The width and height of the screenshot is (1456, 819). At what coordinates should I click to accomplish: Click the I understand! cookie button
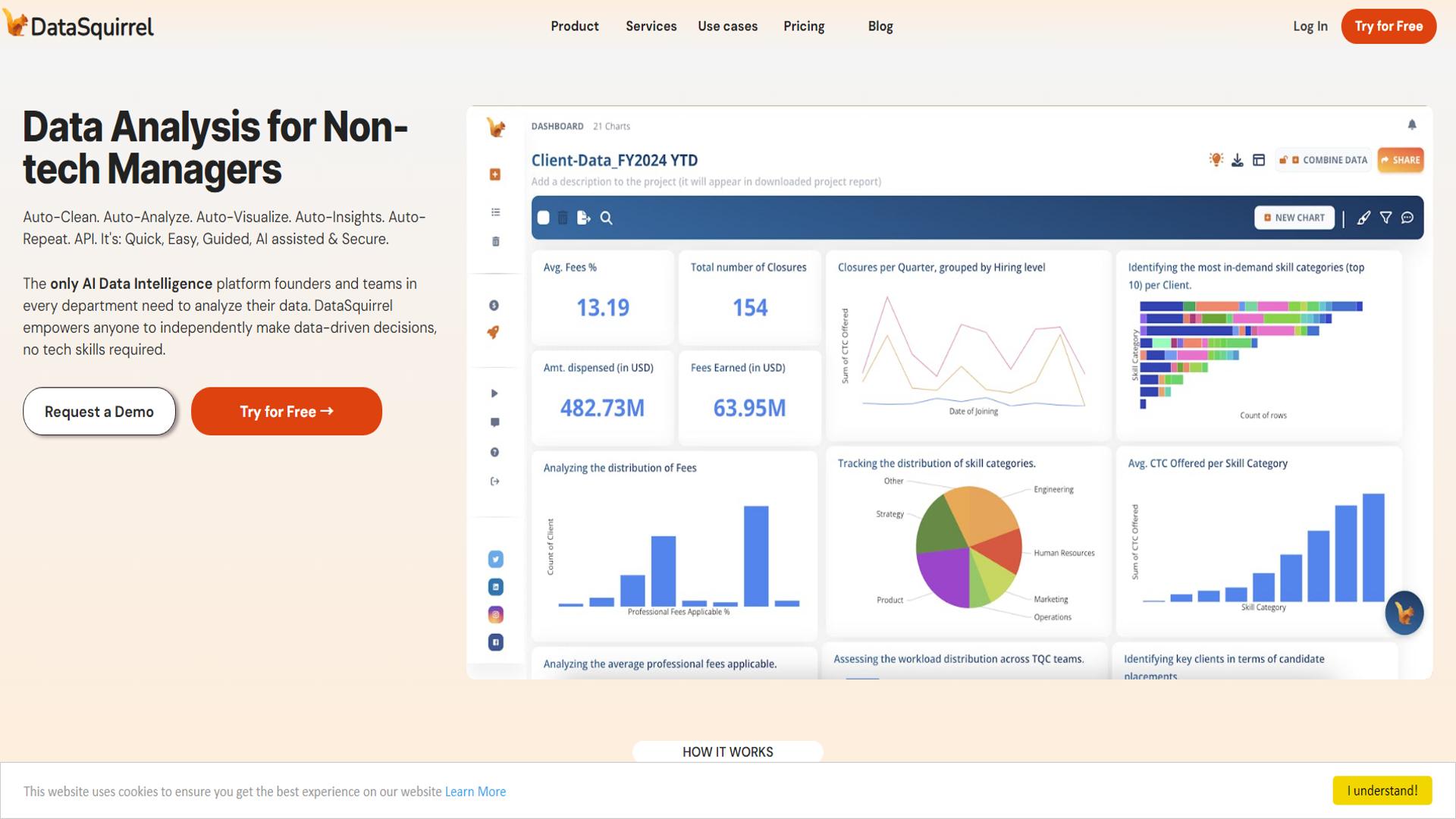point(1382,790)
